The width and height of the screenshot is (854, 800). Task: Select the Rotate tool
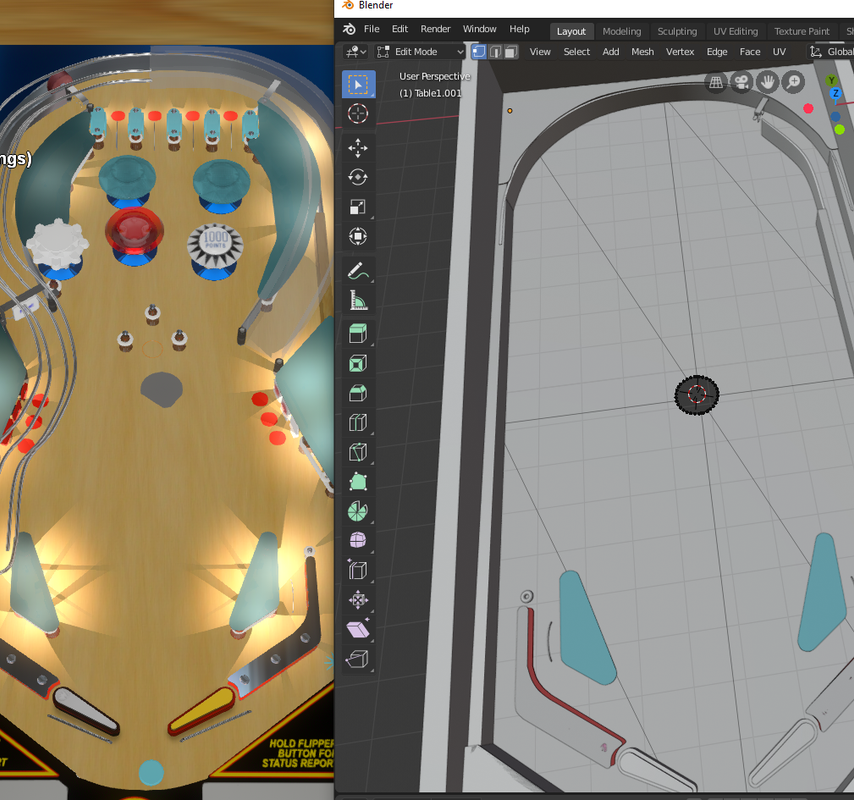point(358,177)
